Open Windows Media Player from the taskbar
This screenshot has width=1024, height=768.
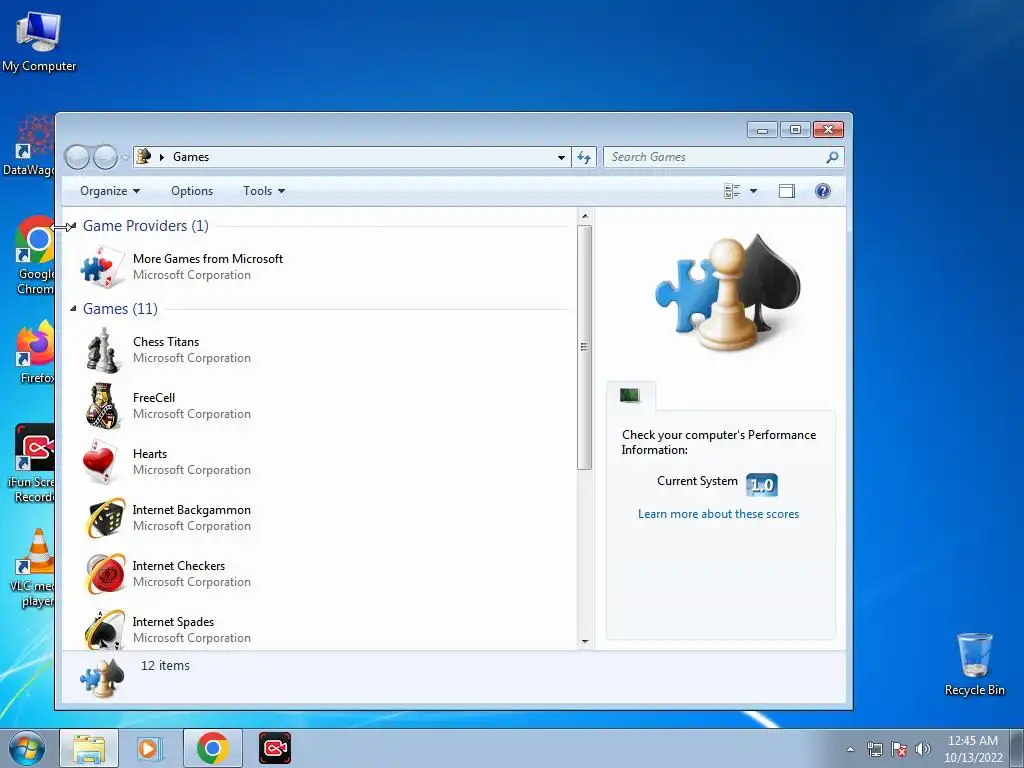pos(150,748)
